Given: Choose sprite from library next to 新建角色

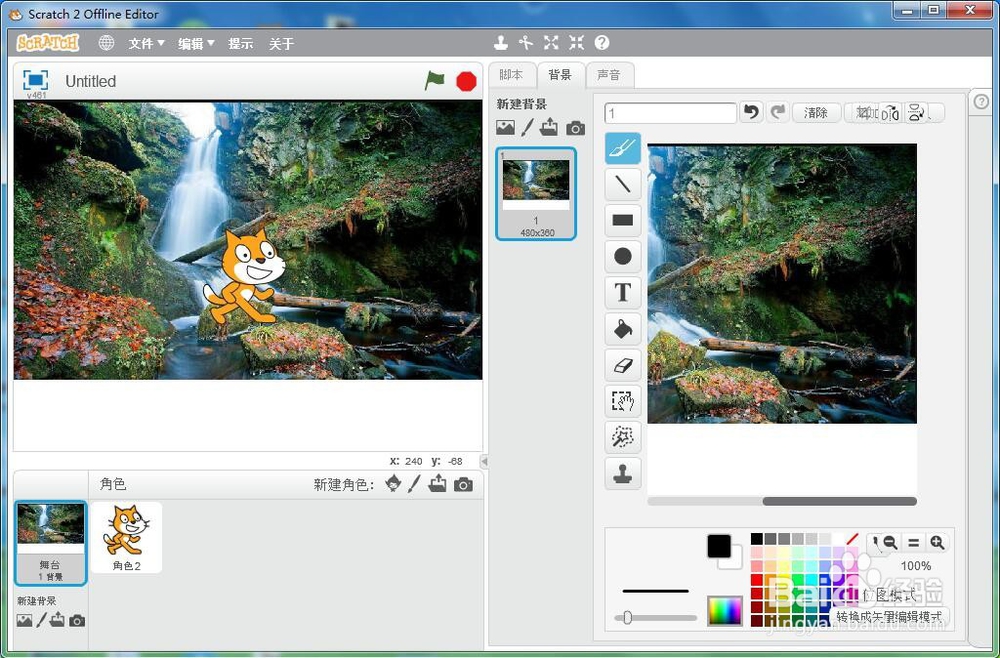Looking at the screenshot, I should coord(393,484).
